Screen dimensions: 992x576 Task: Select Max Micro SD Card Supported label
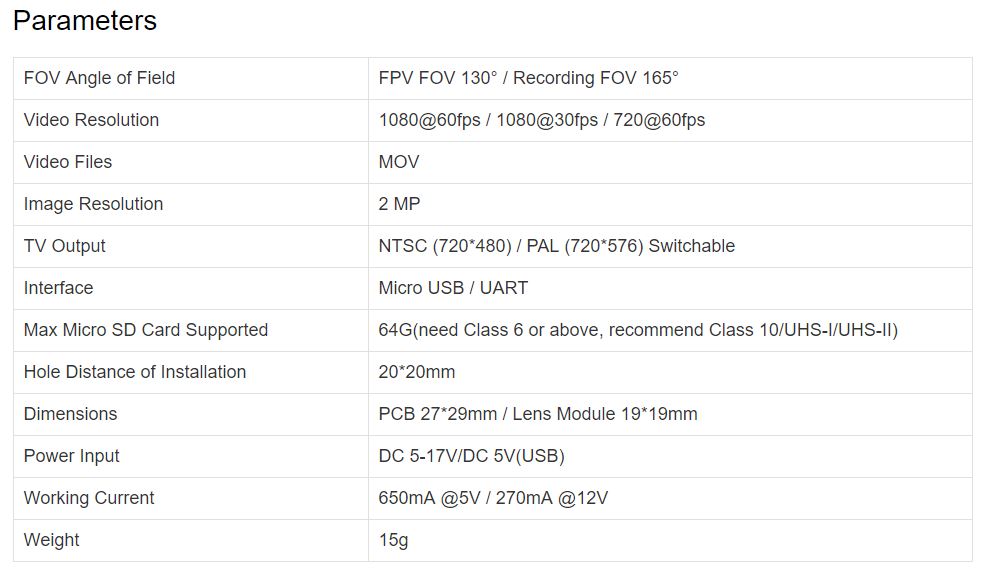pos(146,330)
